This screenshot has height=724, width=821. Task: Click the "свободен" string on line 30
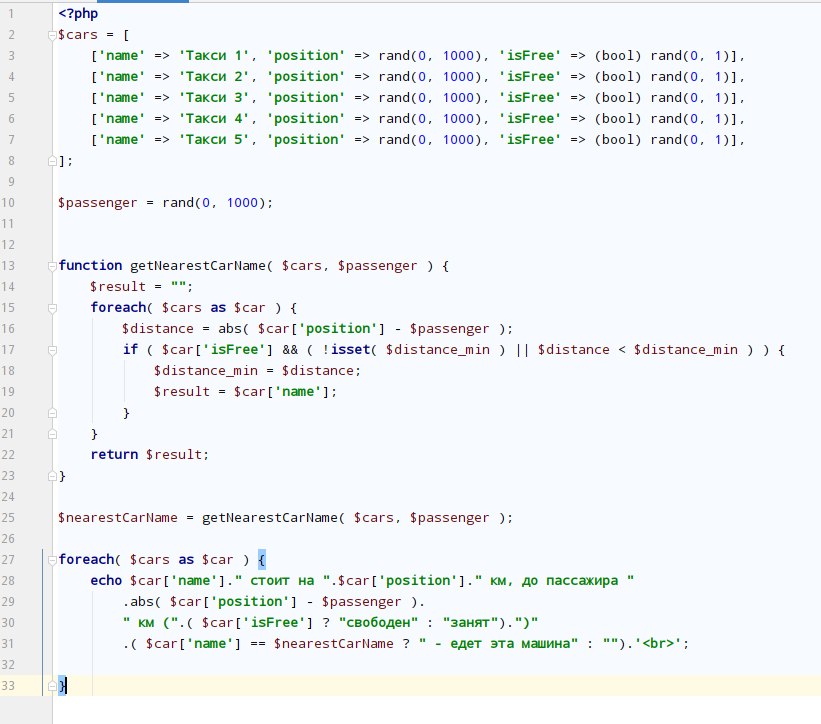coord(378,622)
